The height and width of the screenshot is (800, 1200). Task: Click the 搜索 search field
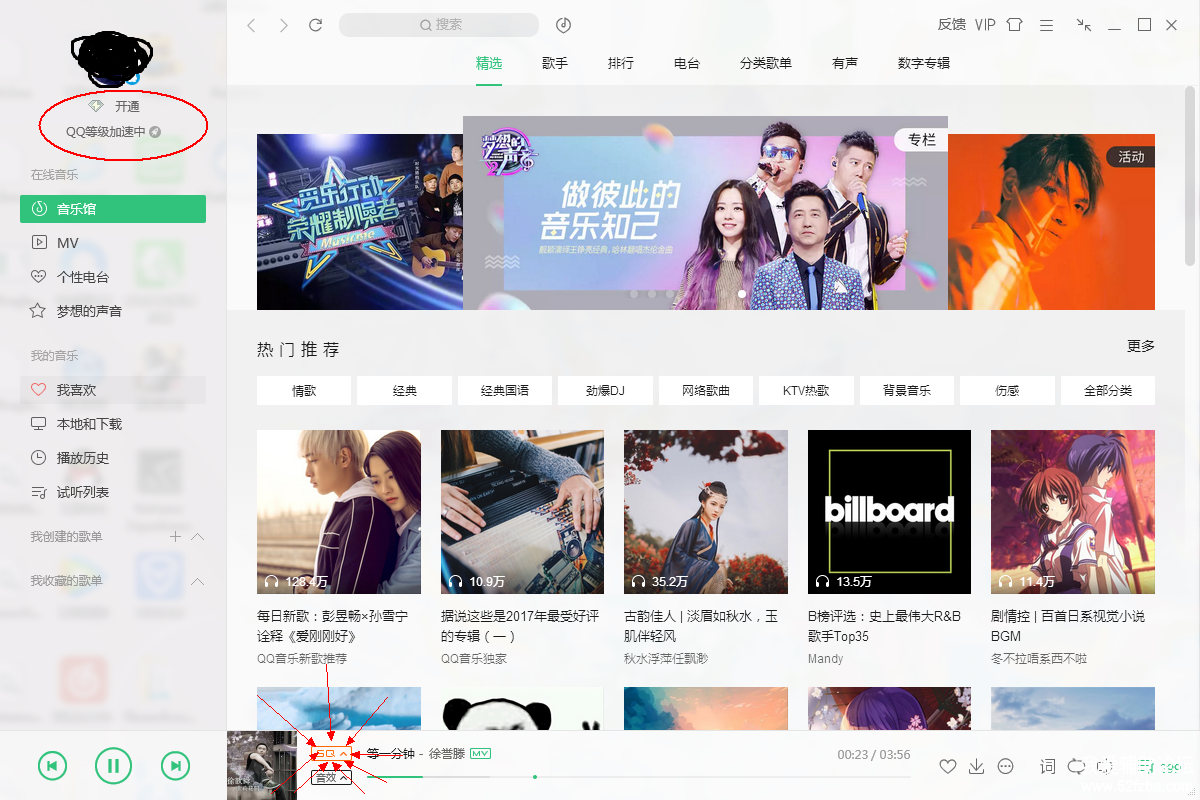(x=439, y=25)
